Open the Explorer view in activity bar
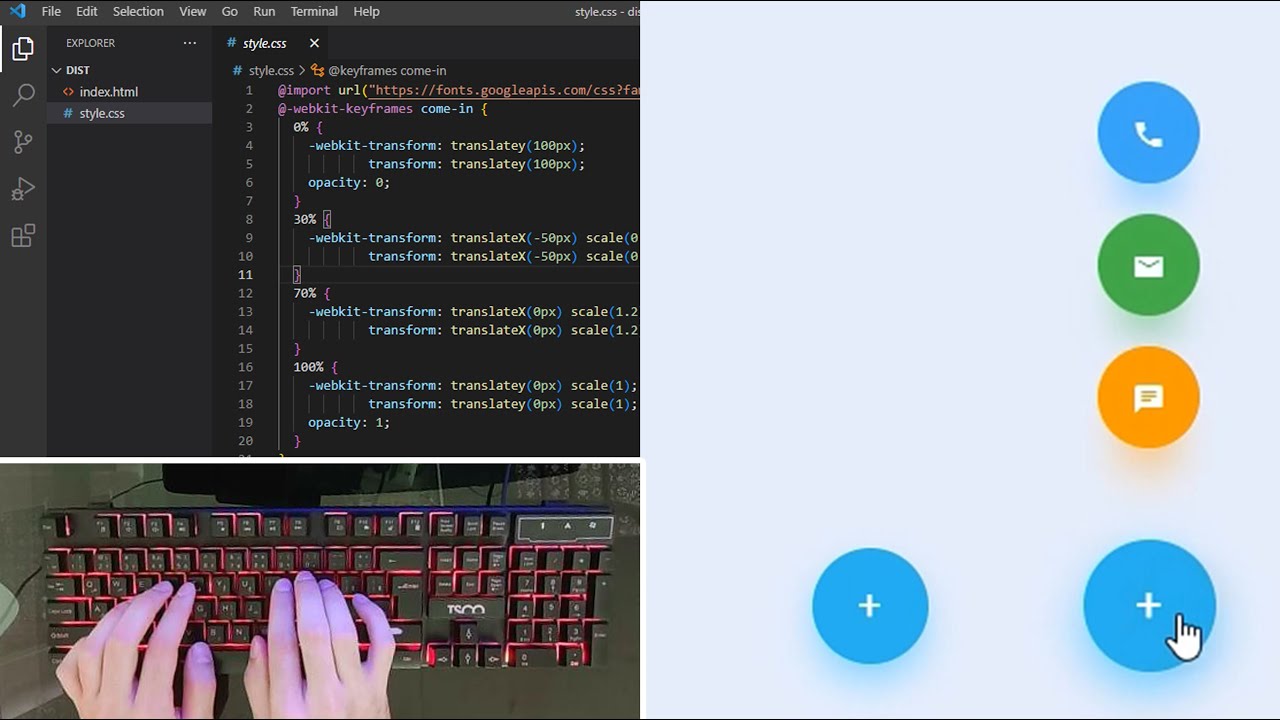 pyautogui.click(x=23, y=48)
